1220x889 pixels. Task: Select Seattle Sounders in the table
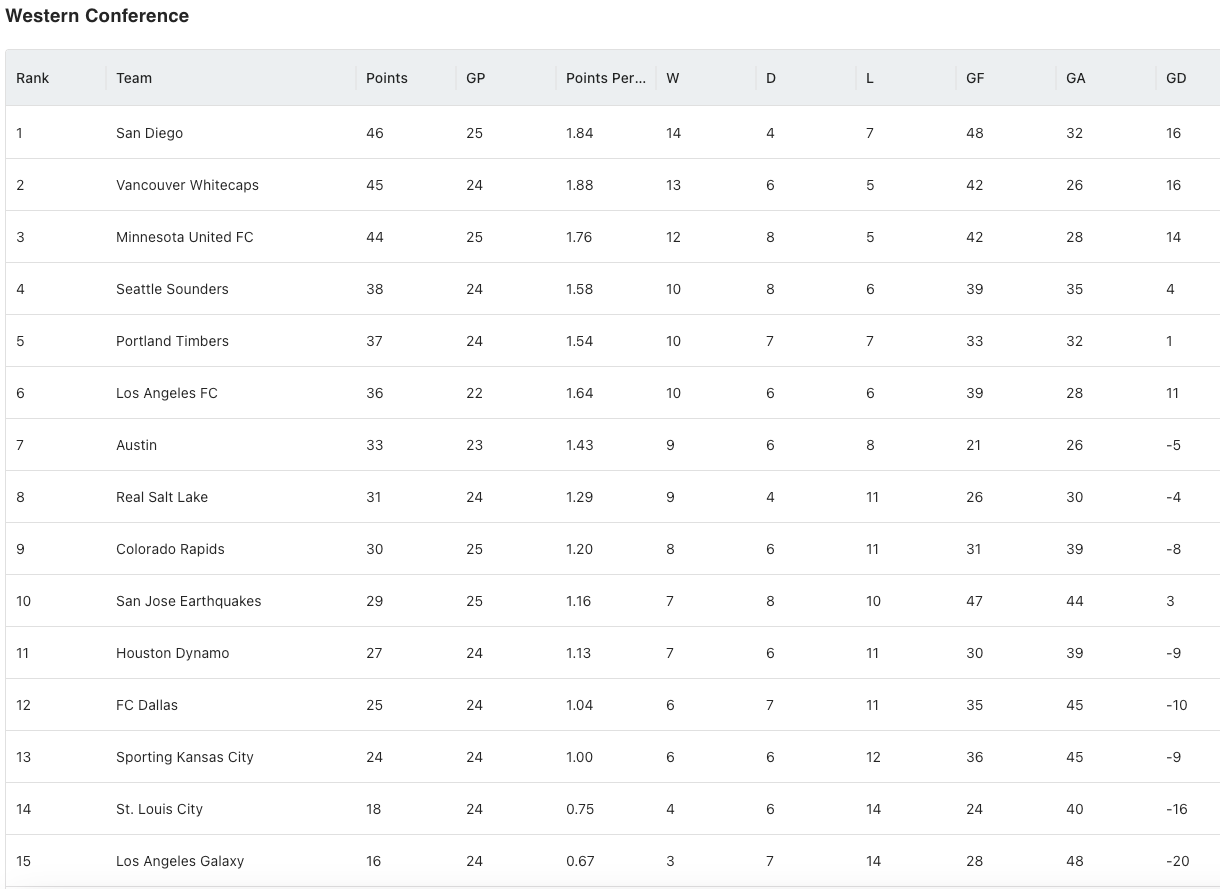(172, 289)
